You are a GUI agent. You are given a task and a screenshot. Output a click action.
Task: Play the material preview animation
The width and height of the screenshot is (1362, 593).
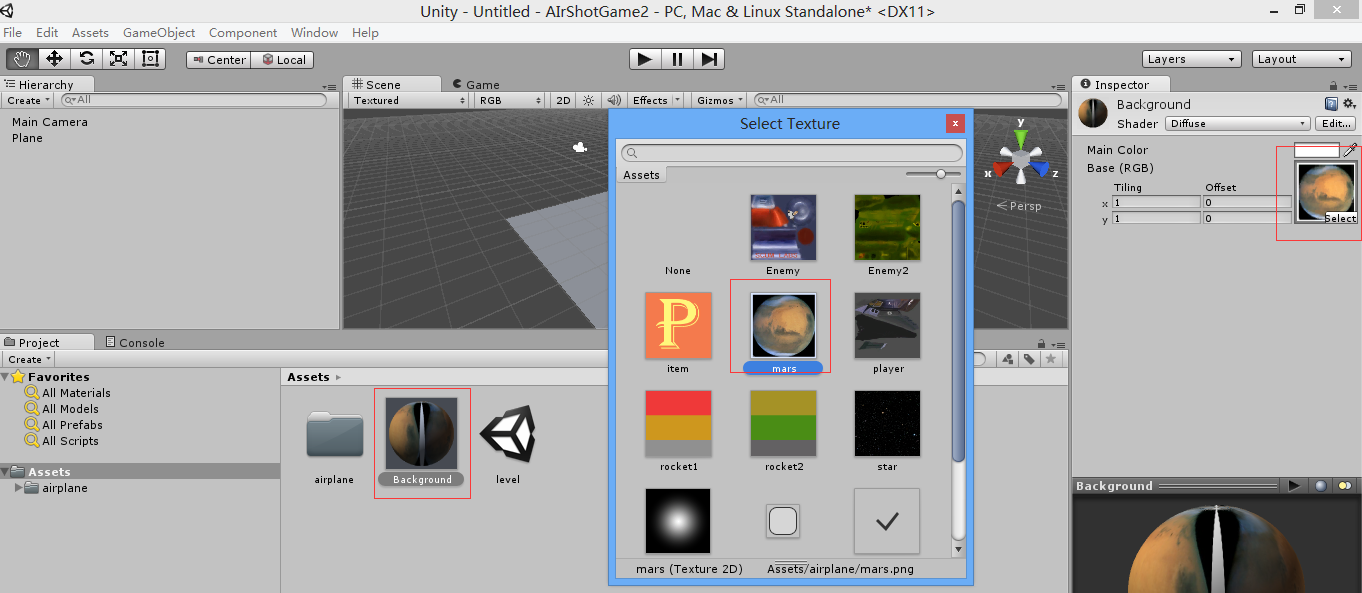pyautogui.click(x=1294, y=486)
